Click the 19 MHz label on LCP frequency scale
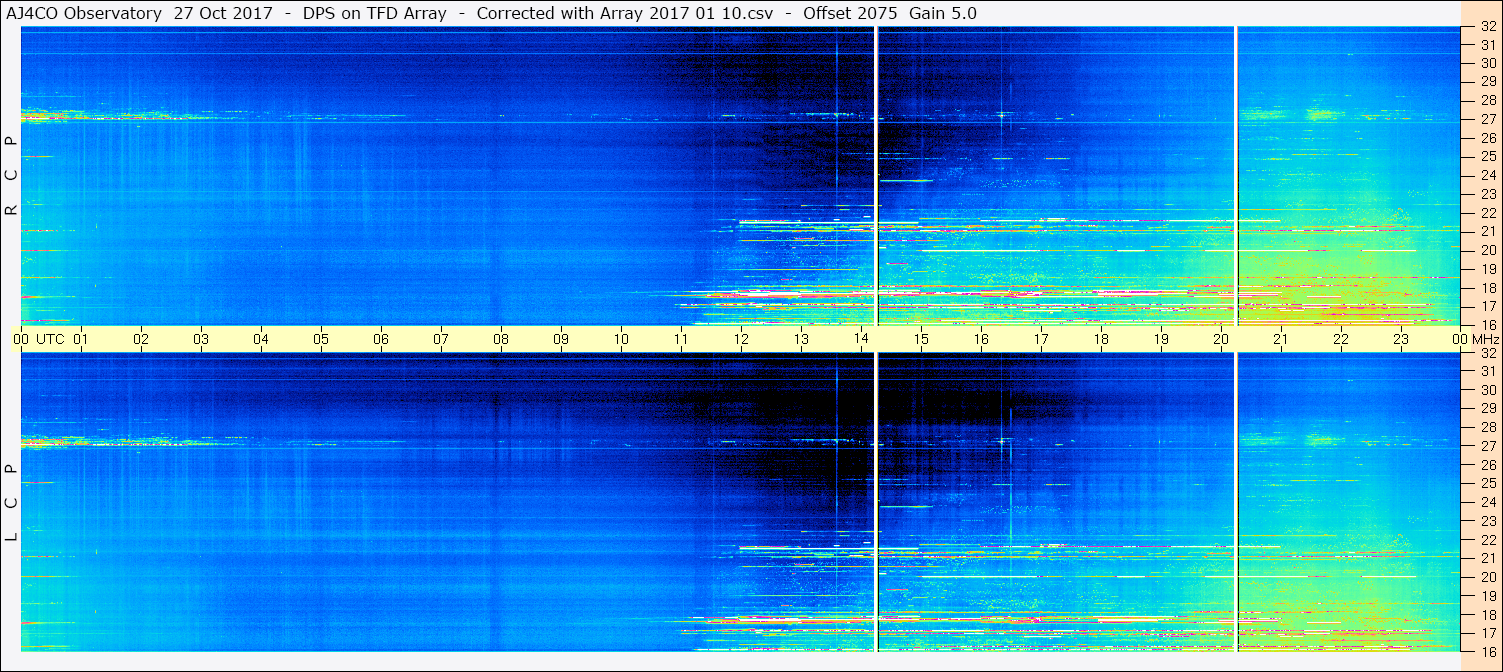Screen dimensions: 1503x672 (1487, 596)
